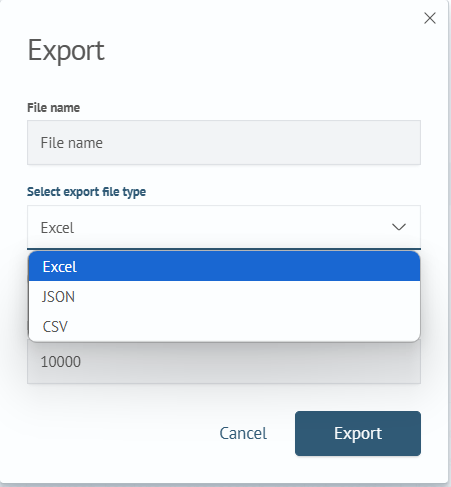Viewport: 451px width, 487px height.
Task: Click the blue highlighted Excel row
Action: (224, 267)
